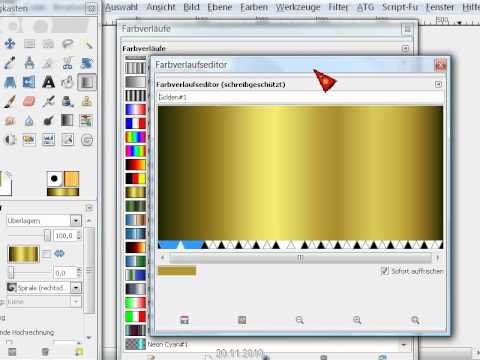Viewport: 480px width, 360px height.
Task: Select the blue-white-red flag gradient thumbnail
Action: [x=136, y=123]
